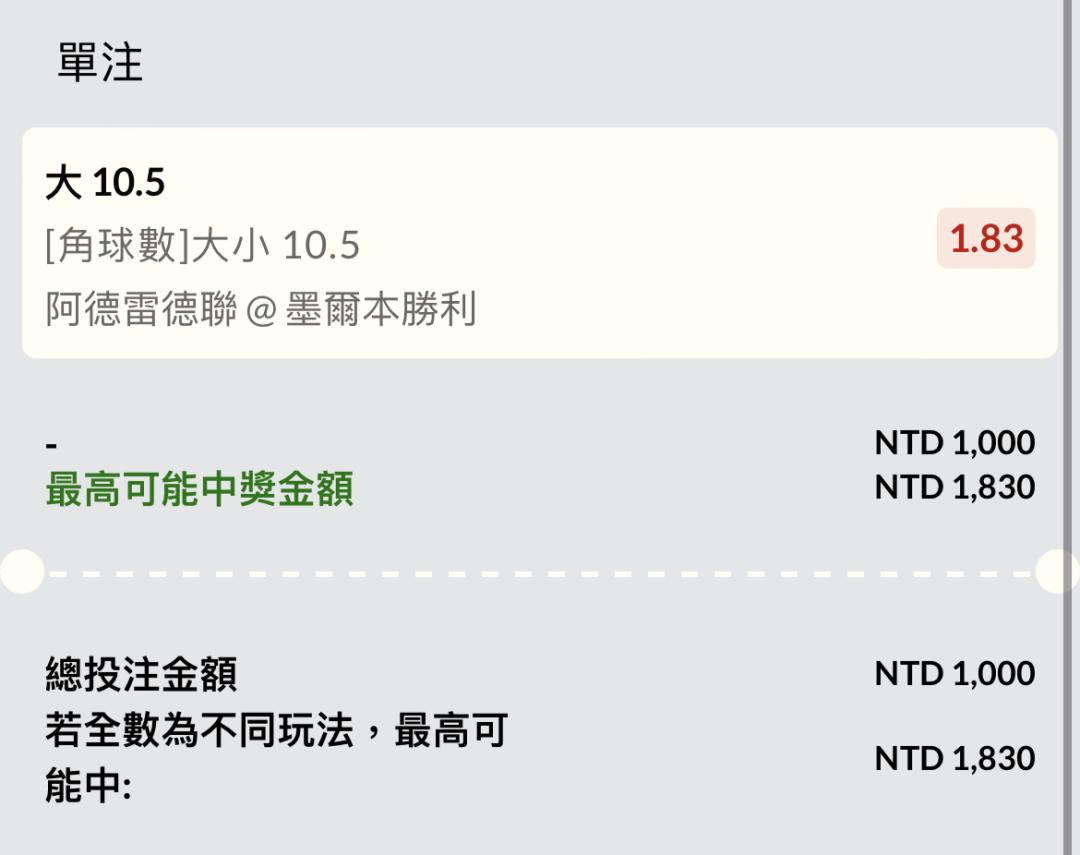Screen dimensions: 1080x855
Task: Click the dash below the bet card
Action: tap(52, 445)
